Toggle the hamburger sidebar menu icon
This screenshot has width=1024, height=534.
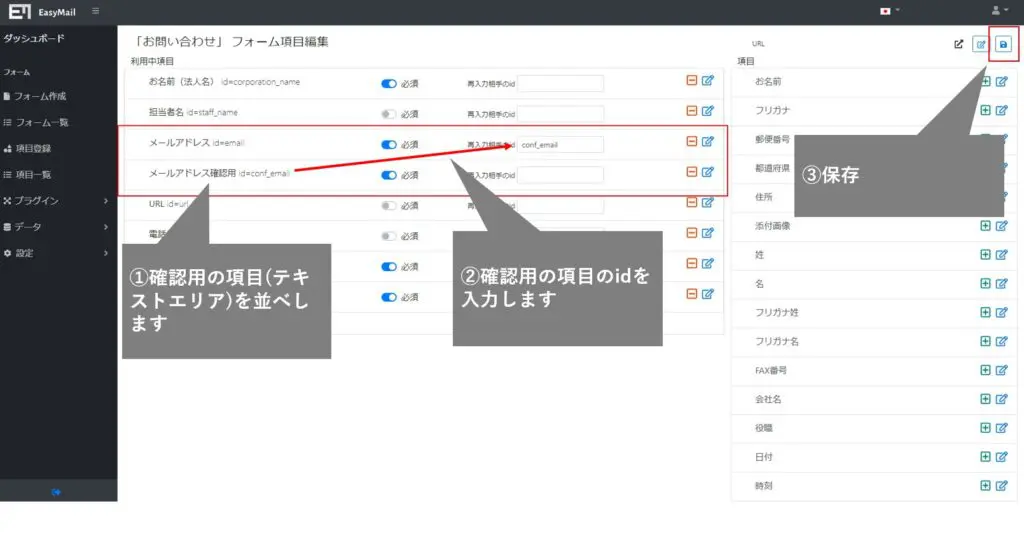click(95, 11)
